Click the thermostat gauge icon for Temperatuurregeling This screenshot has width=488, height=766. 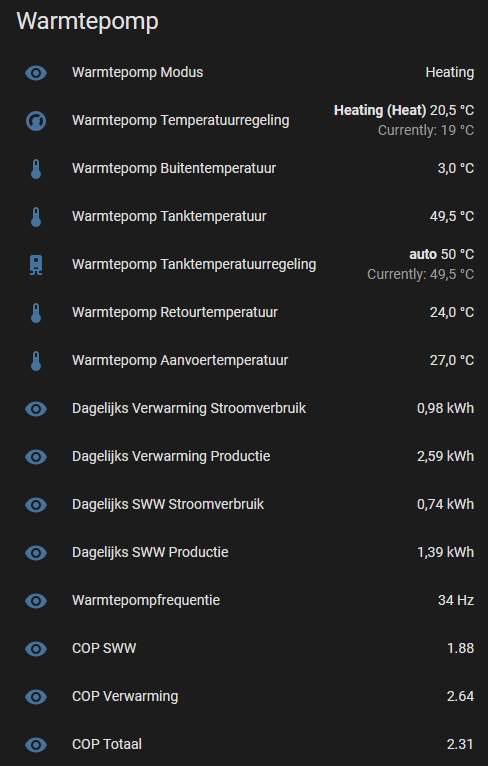coord(36,121)
